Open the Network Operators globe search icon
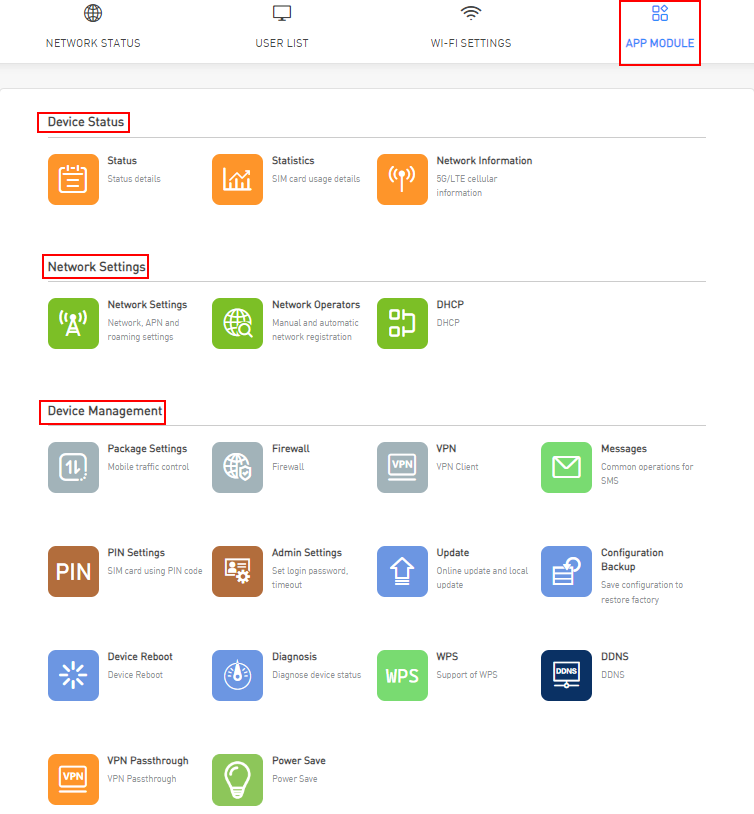The image size is (754, 814). click(237, 323)
